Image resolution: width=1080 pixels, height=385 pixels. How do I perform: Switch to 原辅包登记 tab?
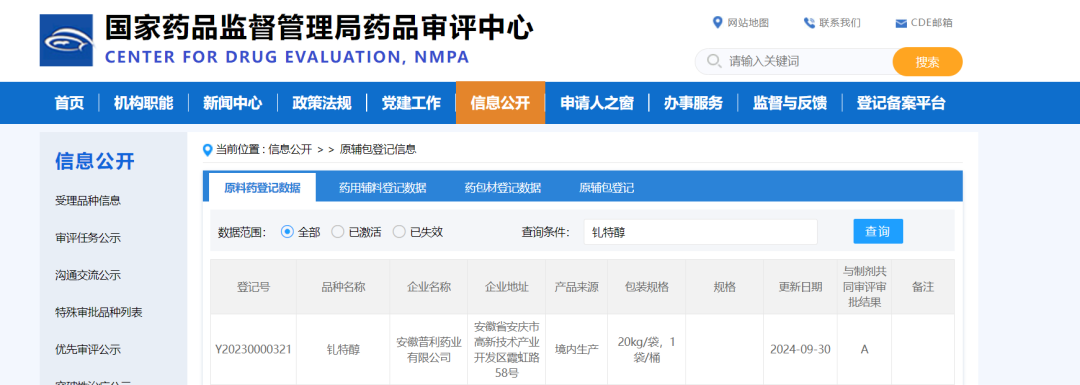[x=606, y=187]
